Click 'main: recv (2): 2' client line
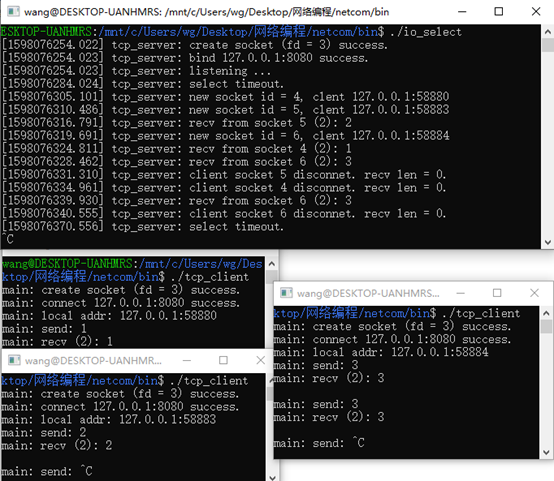 click(x=57, y=445)
